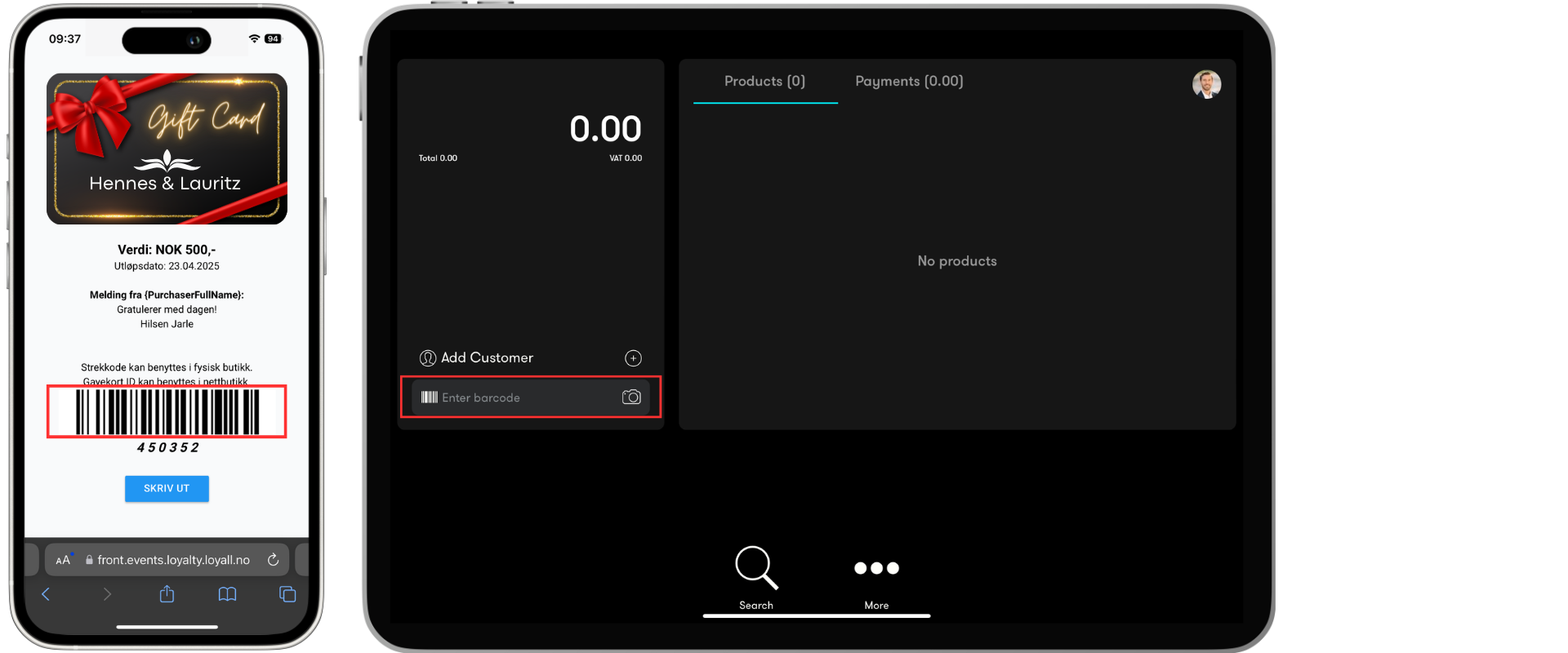This screenshot has width=1568, height=653.
Task: Tap Safari back arrow on phone
Action: click(x=46, y=594)
